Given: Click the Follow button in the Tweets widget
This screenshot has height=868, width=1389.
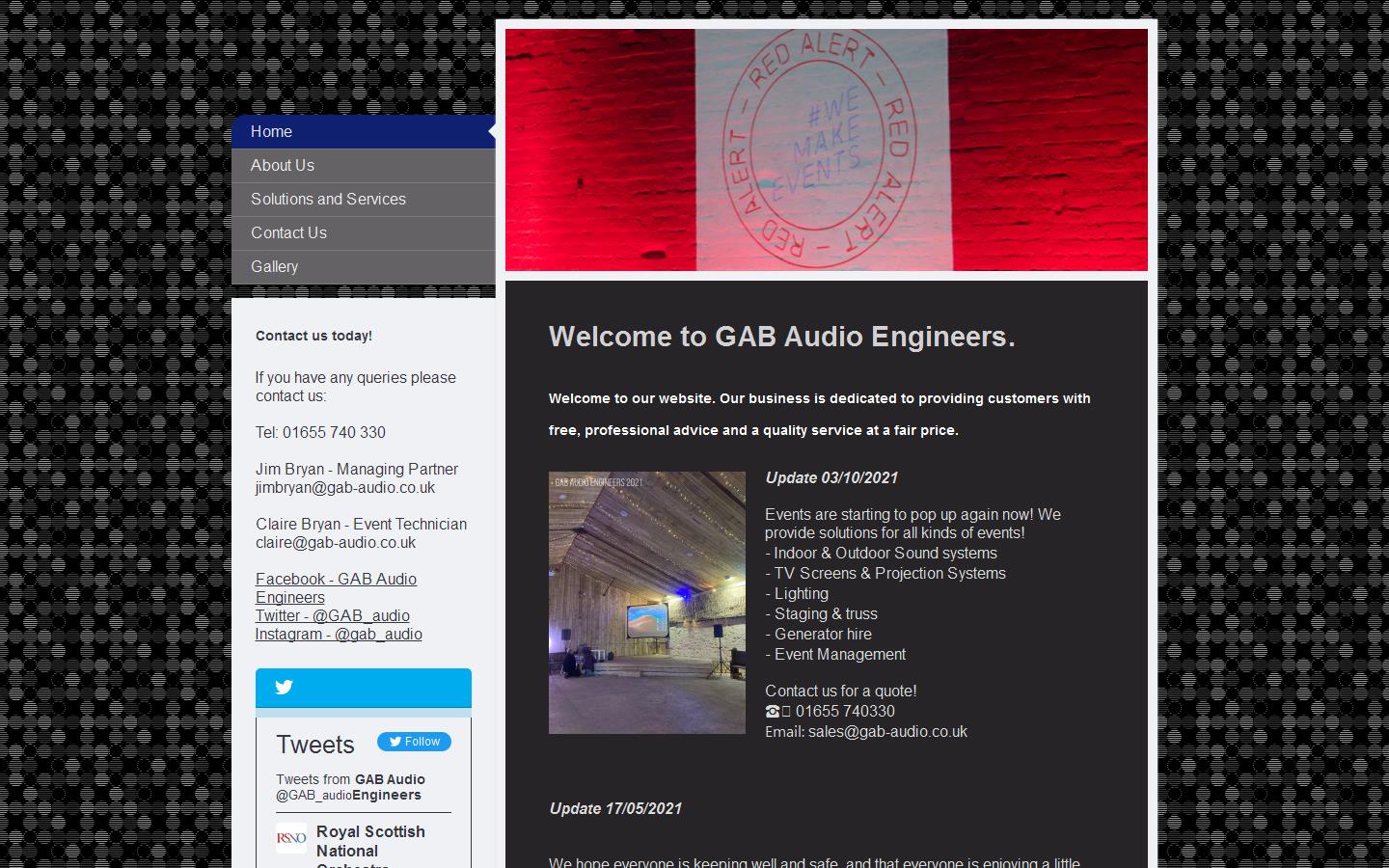Looking at the screenshot, I should pos(414,742).
